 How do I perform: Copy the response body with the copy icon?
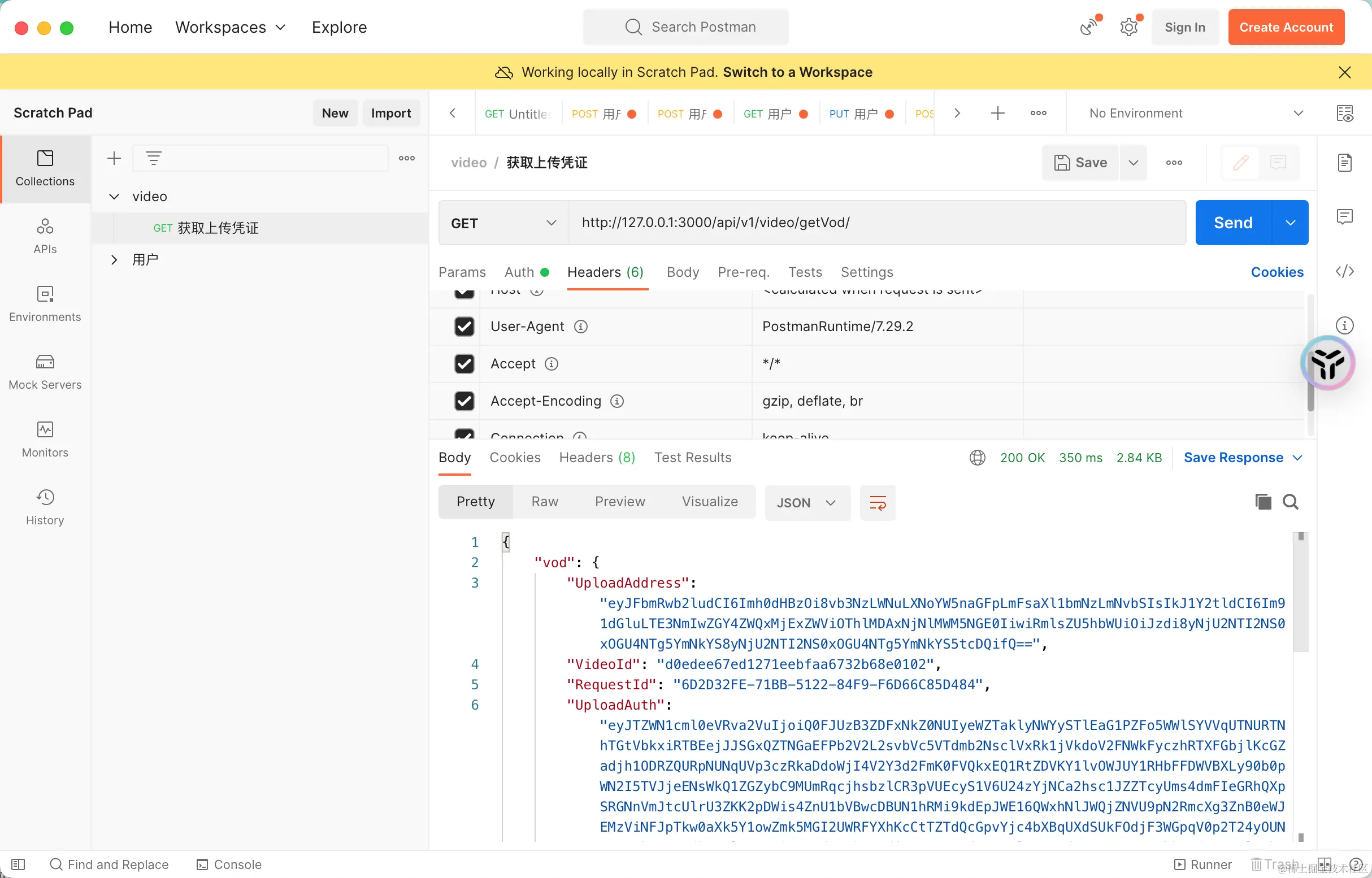tap(1262, 502)
